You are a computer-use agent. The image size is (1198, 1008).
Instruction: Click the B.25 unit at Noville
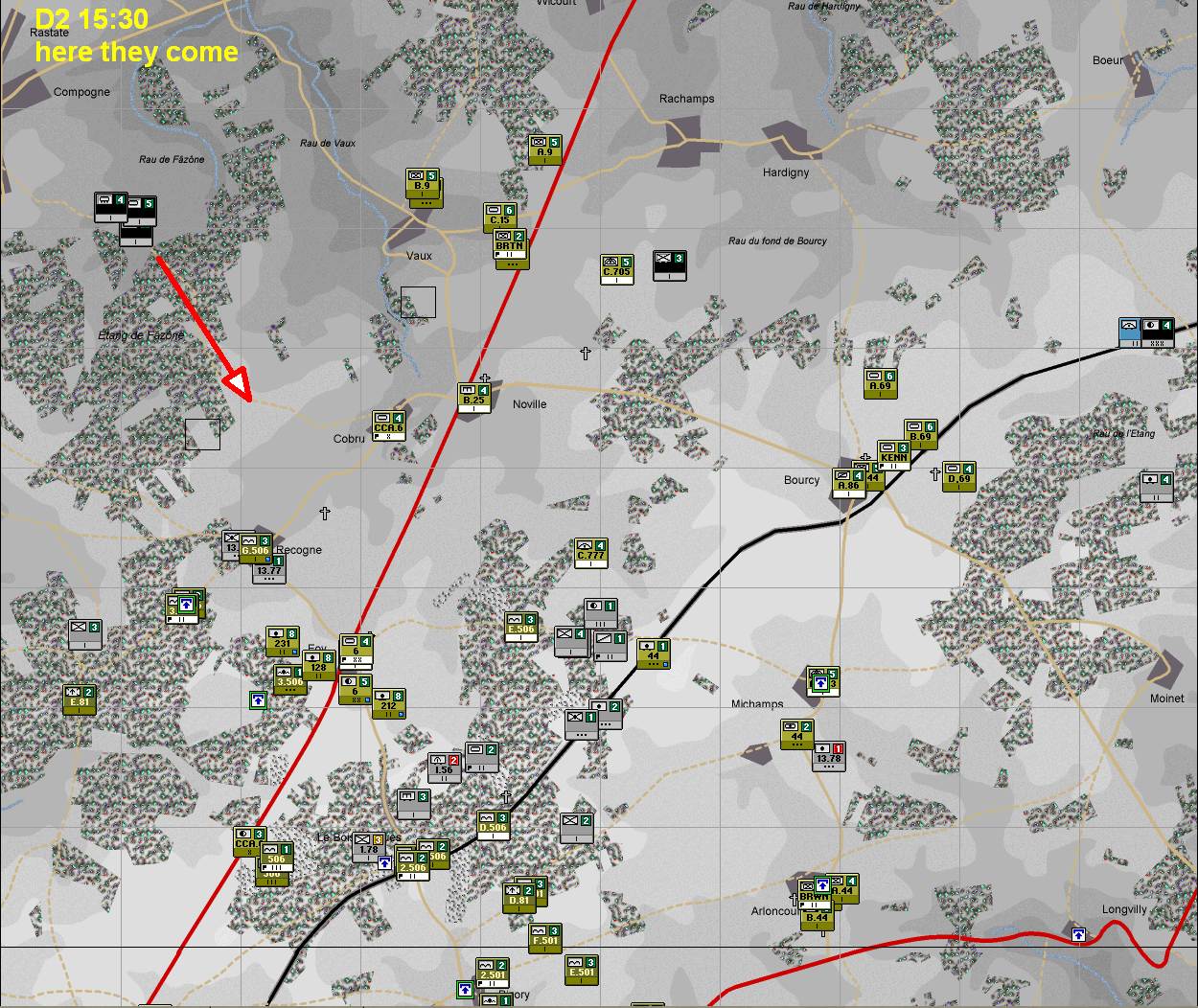(x=473, y=398)
